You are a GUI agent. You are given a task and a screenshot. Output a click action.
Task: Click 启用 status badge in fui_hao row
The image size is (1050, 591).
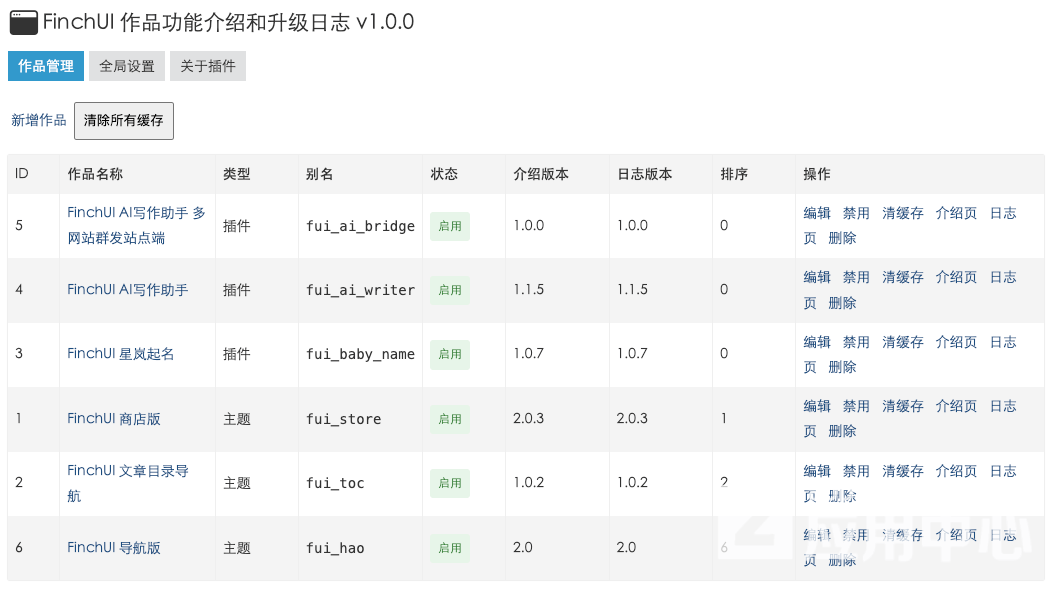point(450,548)
